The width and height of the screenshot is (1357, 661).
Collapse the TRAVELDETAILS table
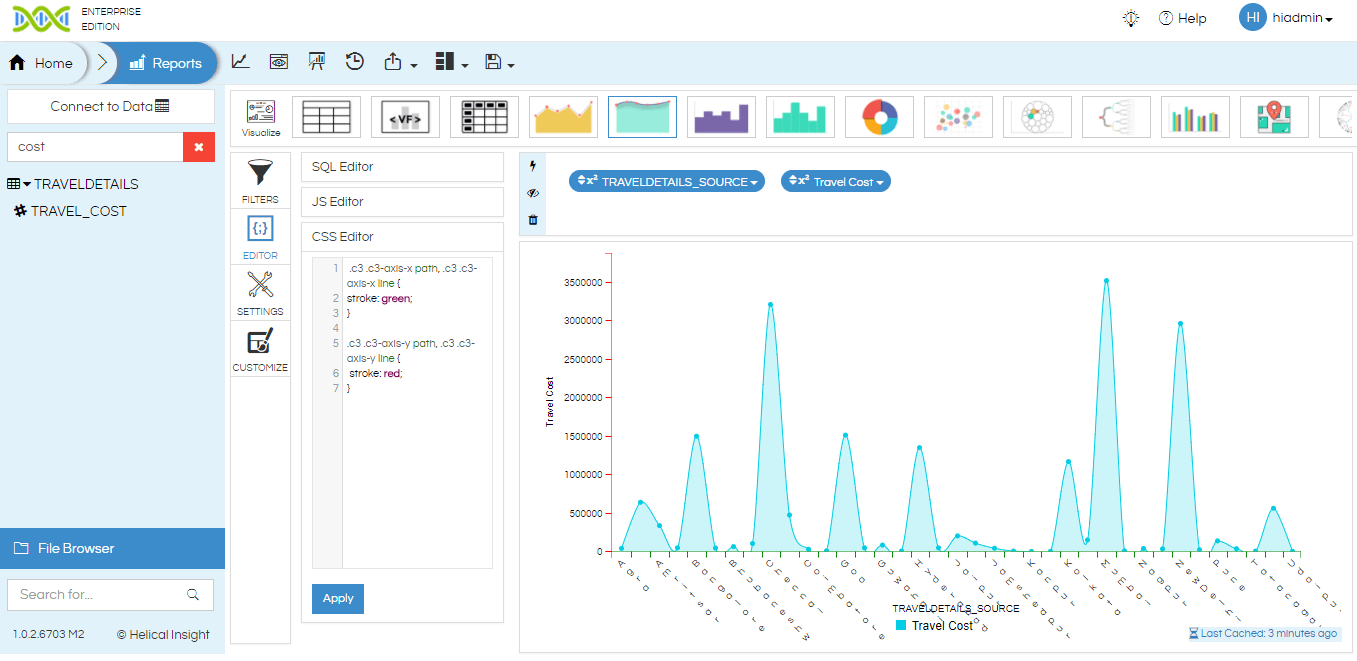(x=27, y=184)
